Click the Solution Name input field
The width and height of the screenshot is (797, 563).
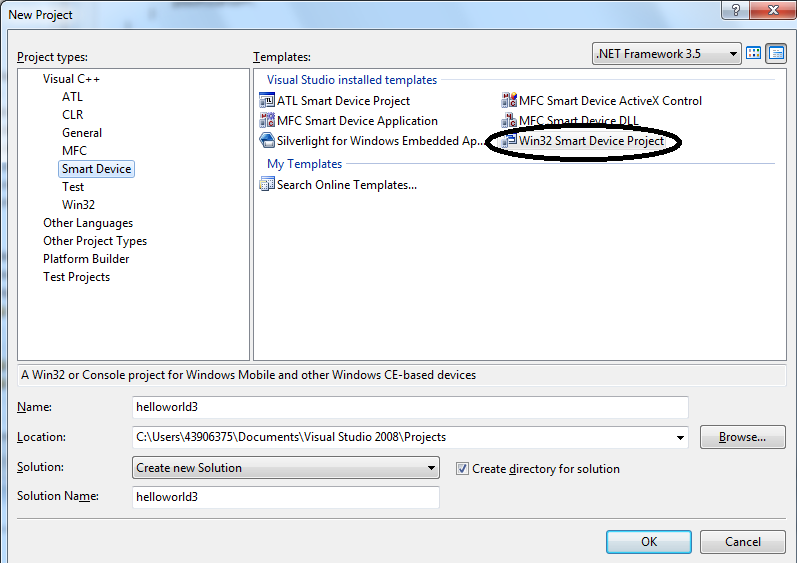(x=286, y=497)
